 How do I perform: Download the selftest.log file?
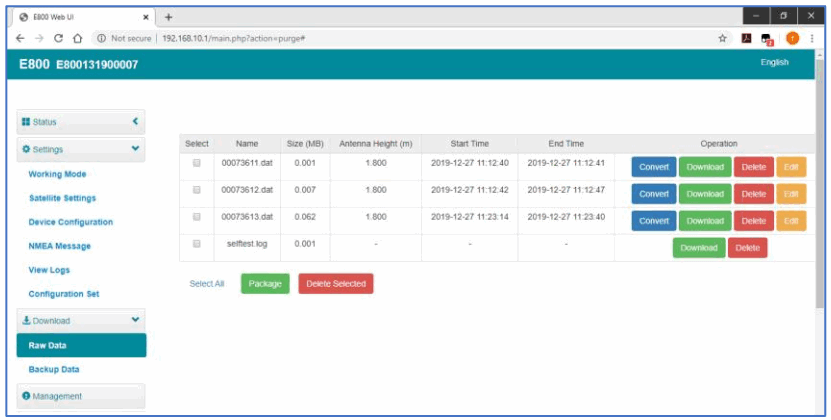coord(699,248)
